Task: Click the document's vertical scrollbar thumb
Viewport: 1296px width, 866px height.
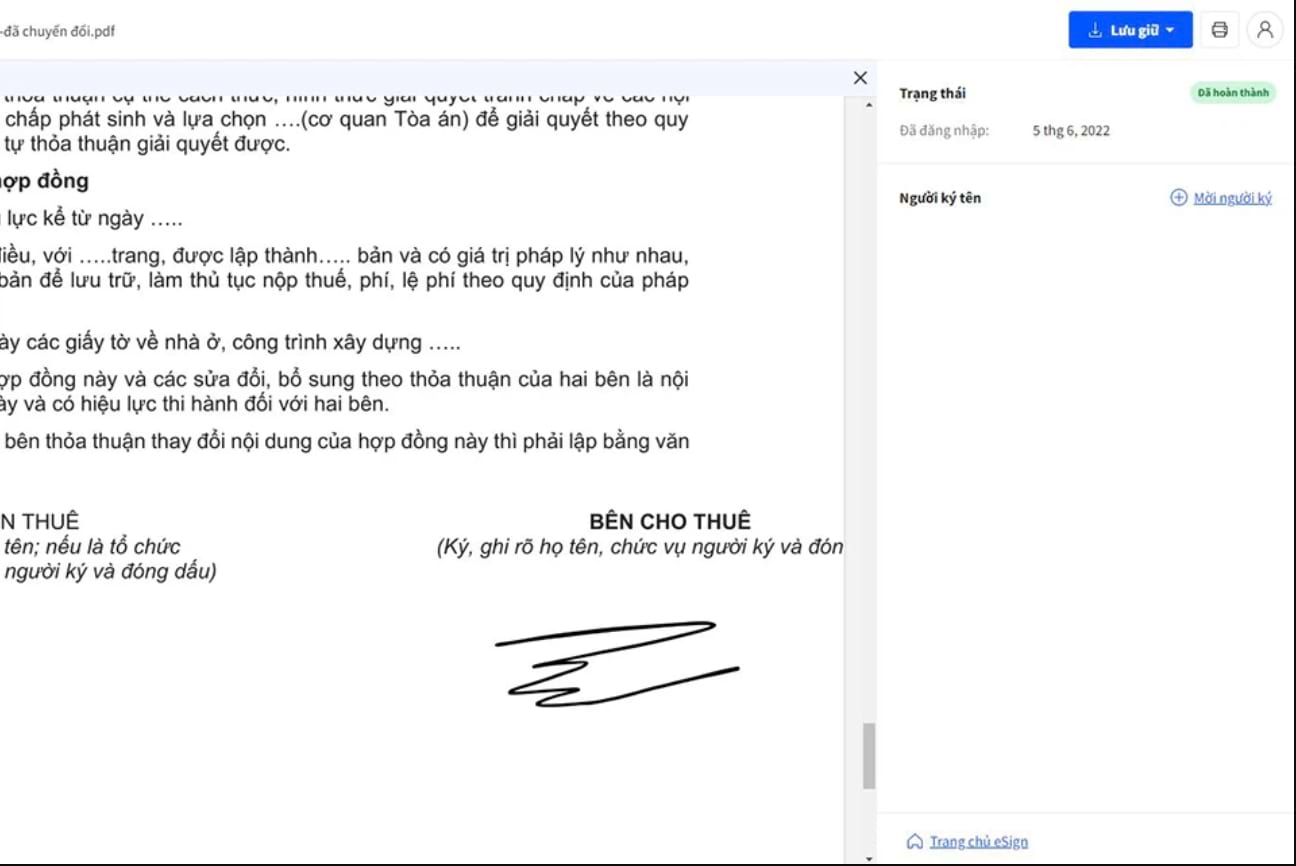Action: tap(868, 755)
